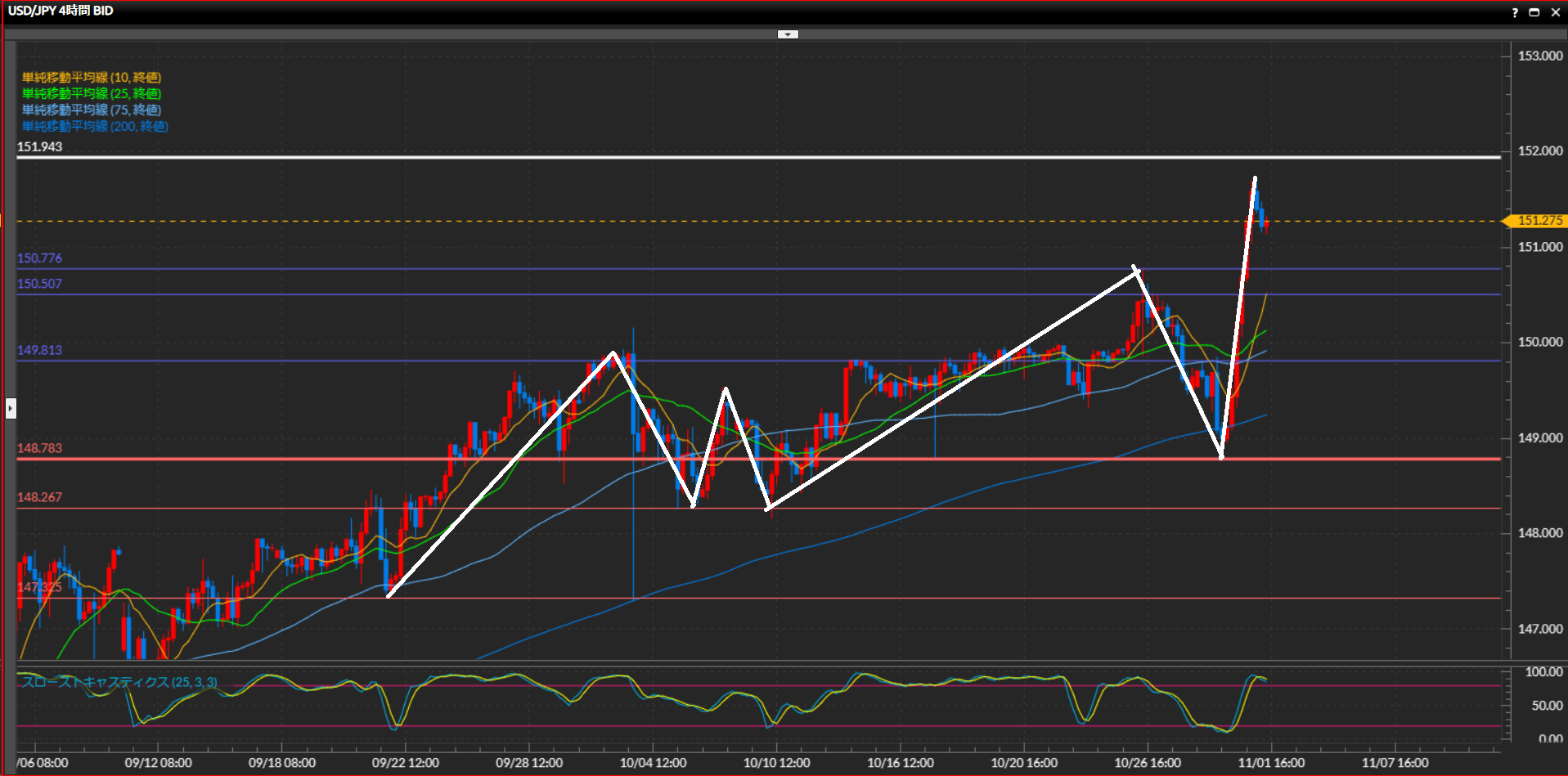Viewport: 1568px width, 776px height.
Task: Select the 149.813 blue horizontal line label
Action: 39,350
